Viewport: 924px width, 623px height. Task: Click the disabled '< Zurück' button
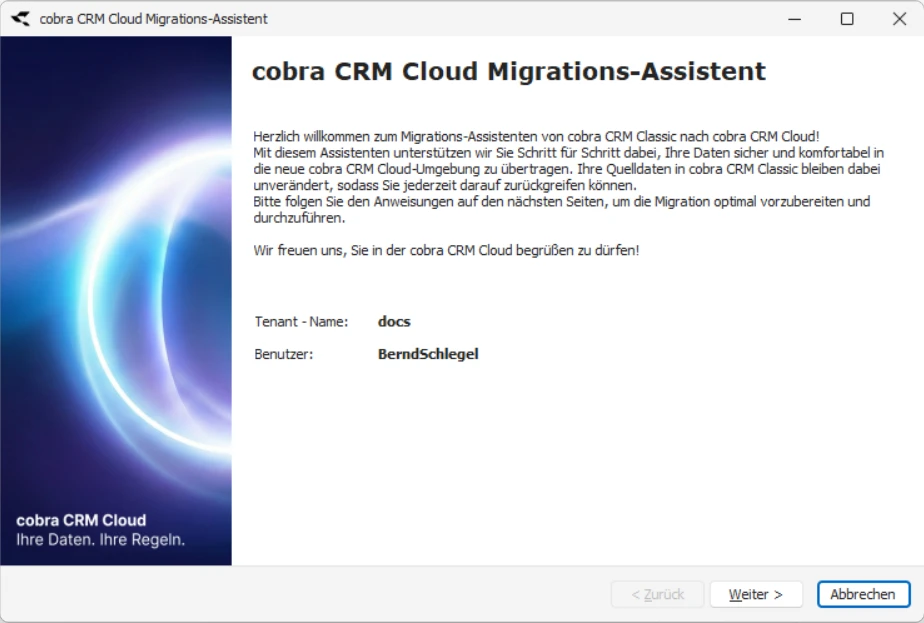tap(655, 594)
